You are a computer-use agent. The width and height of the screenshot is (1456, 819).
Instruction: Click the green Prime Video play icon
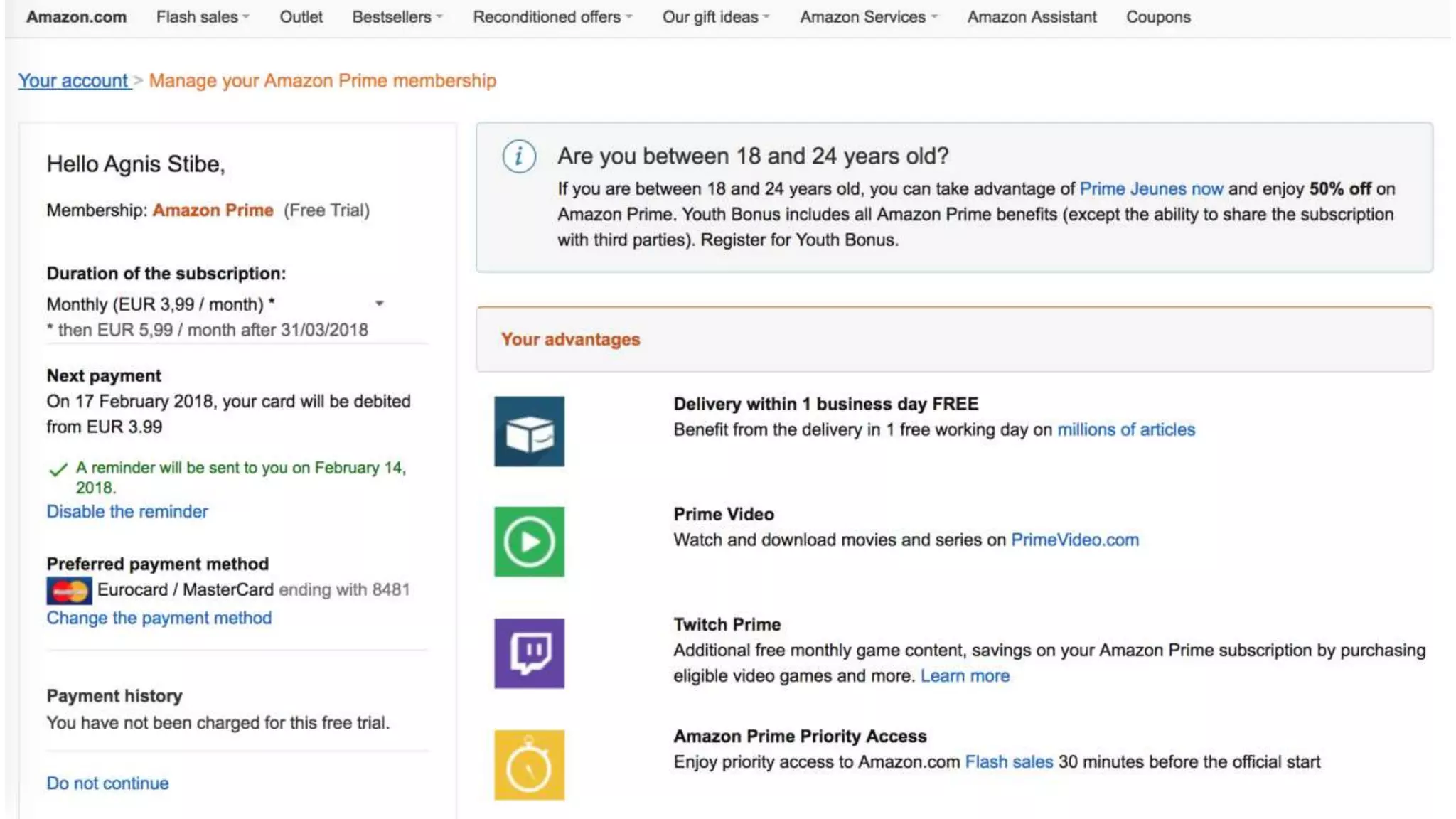pyautogui.click(x=529, y=542)
